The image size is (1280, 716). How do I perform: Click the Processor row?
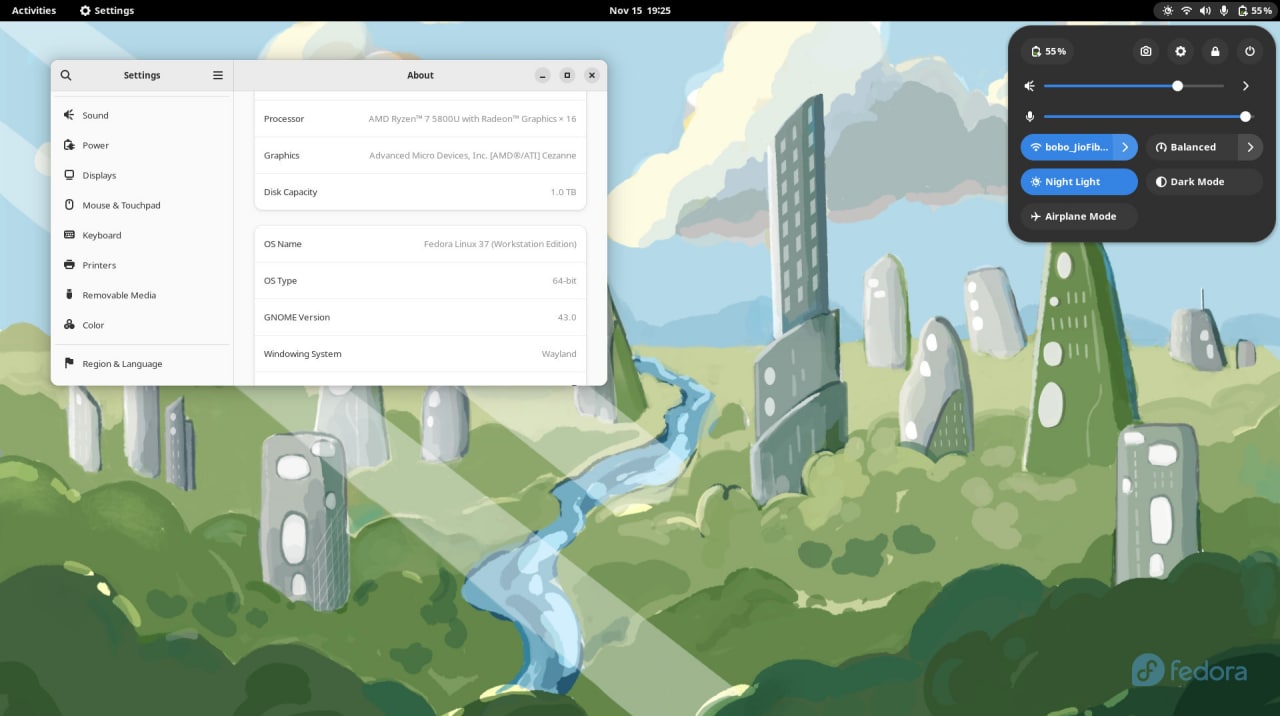coord(420,119)
